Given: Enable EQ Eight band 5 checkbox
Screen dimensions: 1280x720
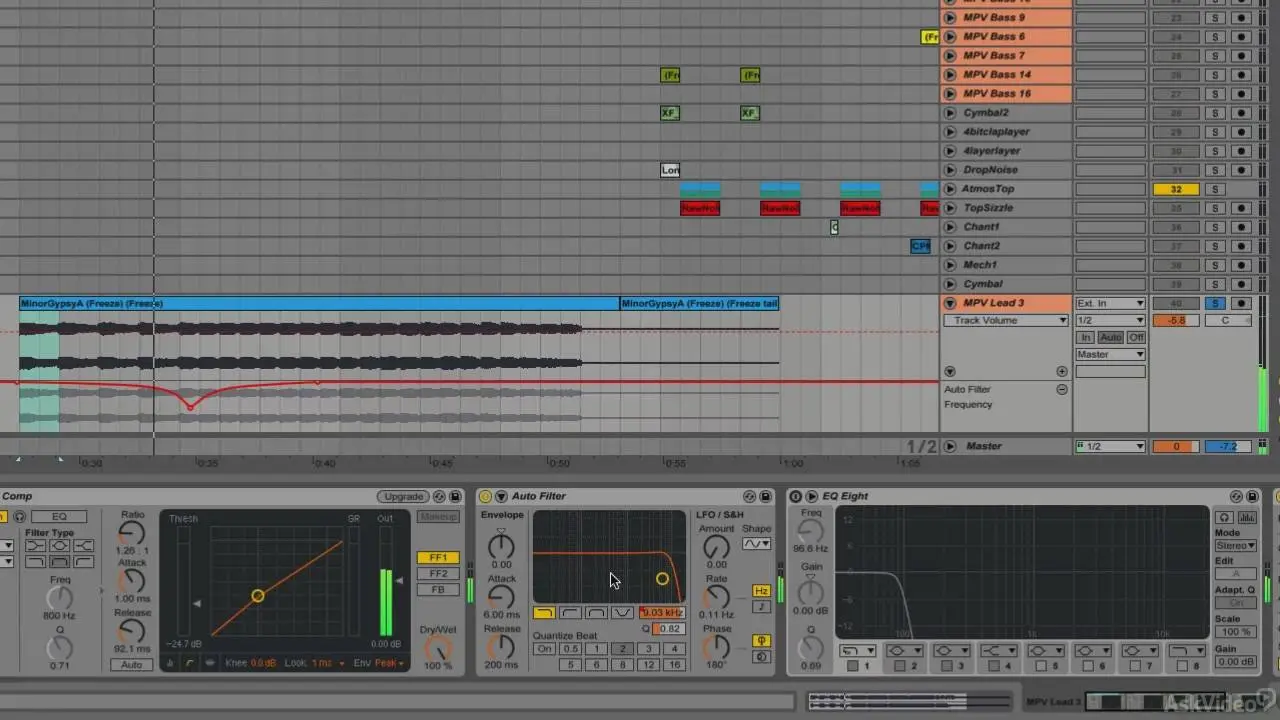Looking at the screenshot, I should 1040,666.
